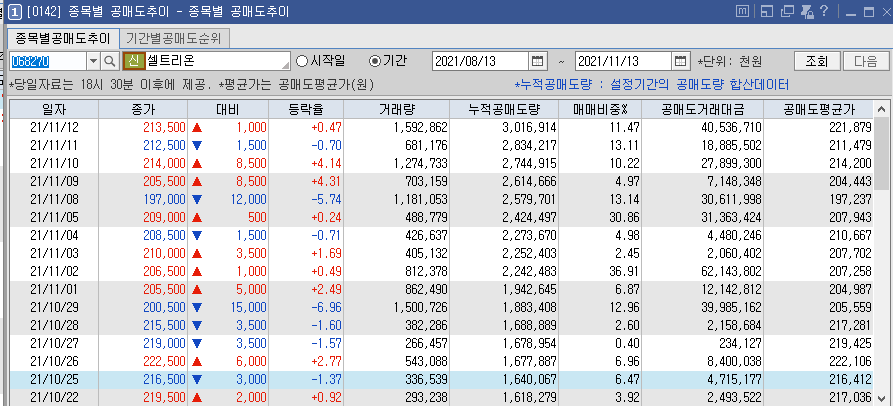Select the short average price cell 221,879
Screen dimensions: 893x406
click(x=819, y=127)
